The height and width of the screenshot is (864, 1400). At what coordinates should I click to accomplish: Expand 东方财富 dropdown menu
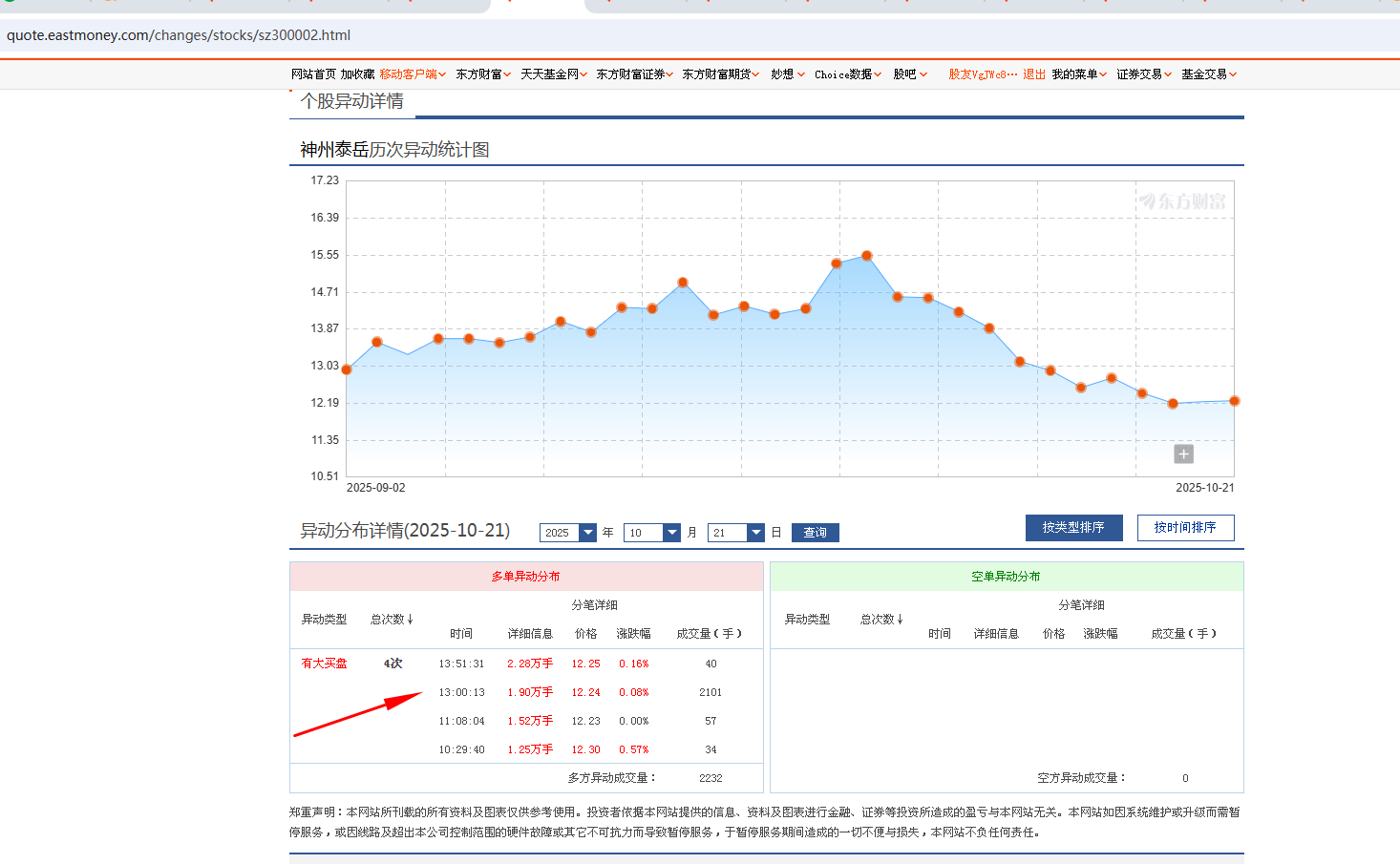coord(483,74)
